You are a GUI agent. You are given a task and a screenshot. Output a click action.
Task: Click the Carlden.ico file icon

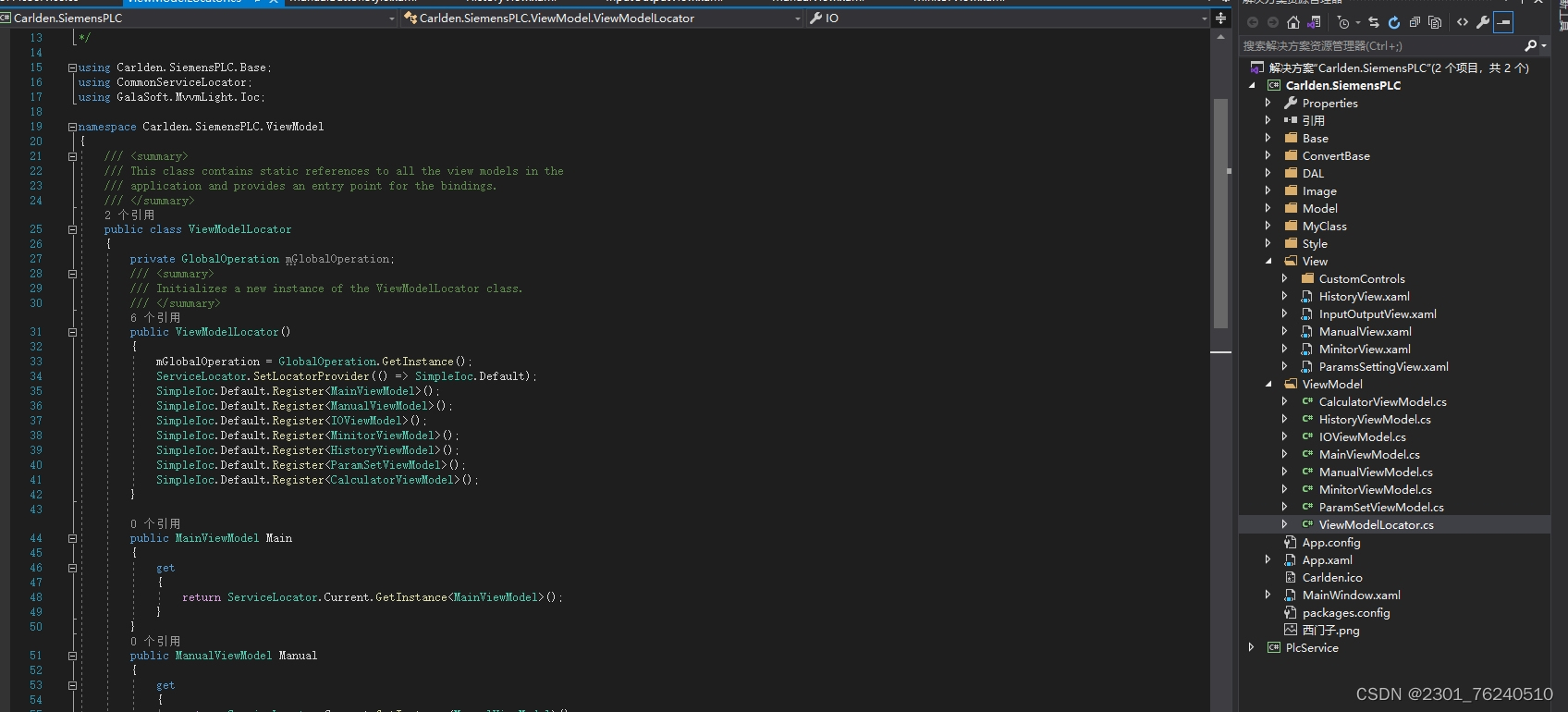tap(1291, 578)
